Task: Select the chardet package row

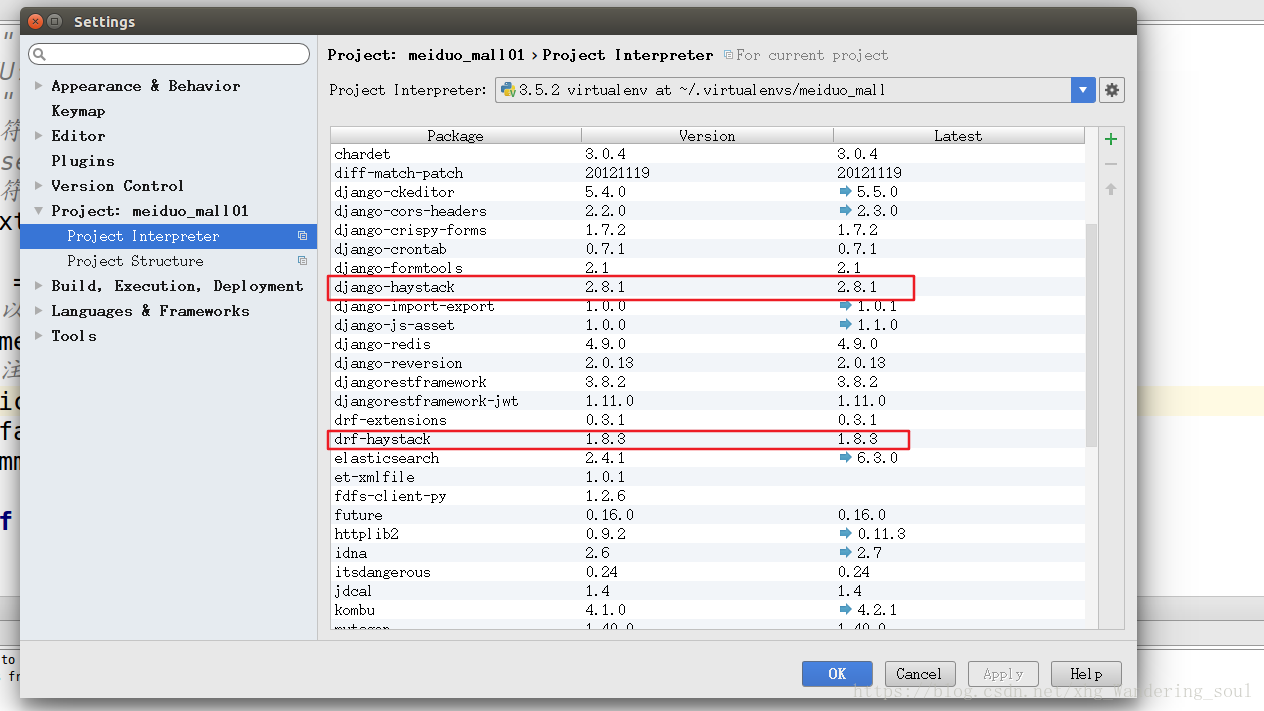Action: pos(708,154)
